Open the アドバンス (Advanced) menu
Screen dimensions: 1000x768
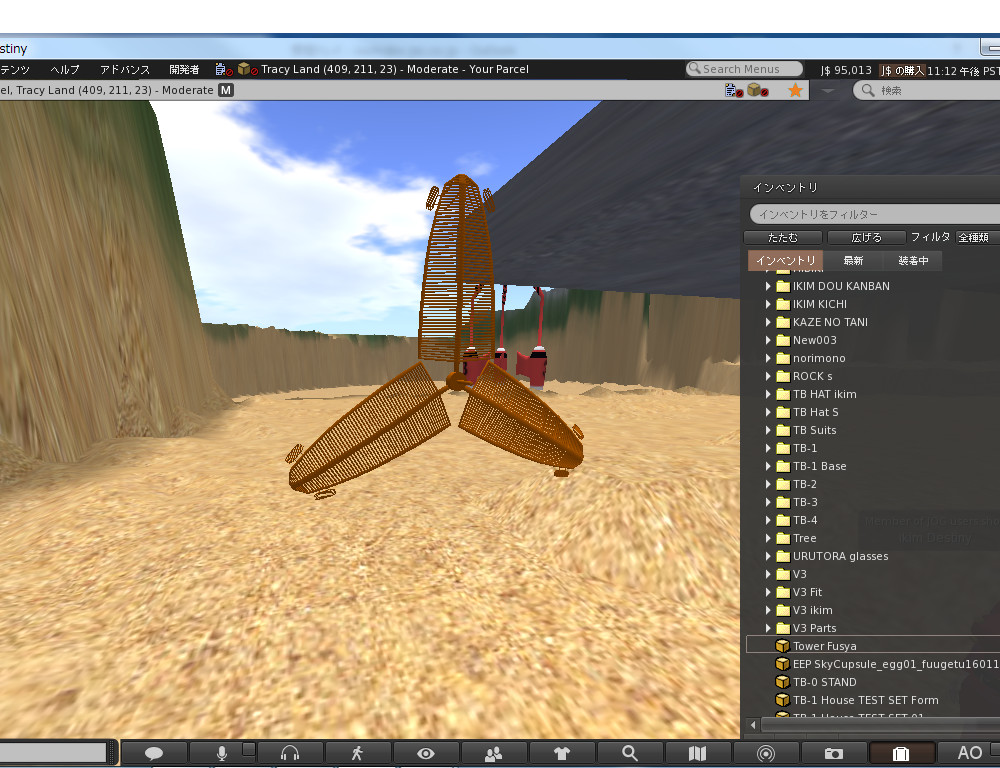125,69
